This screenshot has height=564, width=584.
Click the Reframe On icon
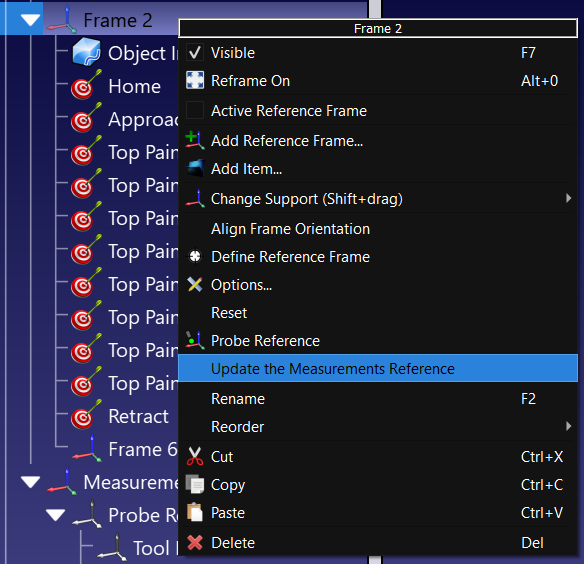point(195,80)
